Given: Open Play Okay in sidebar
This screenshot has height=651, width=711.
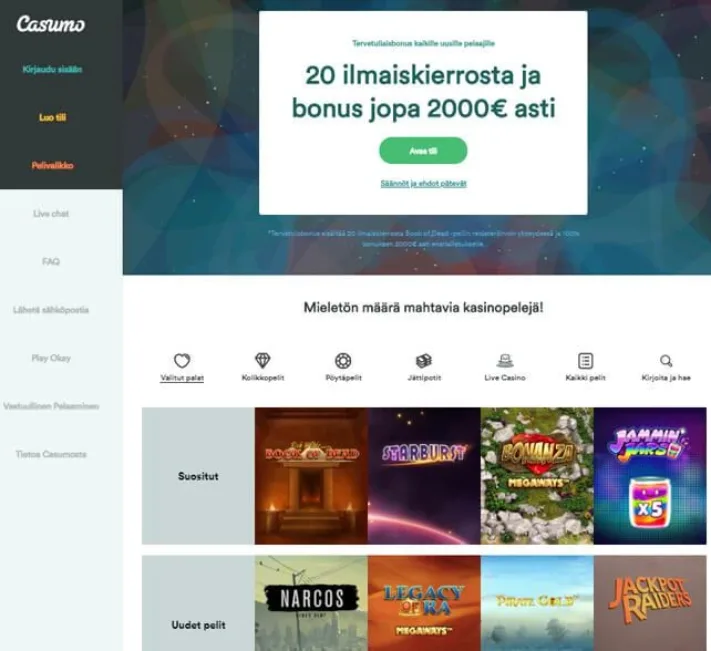Looking at the screenshot, I should [51, 358].
